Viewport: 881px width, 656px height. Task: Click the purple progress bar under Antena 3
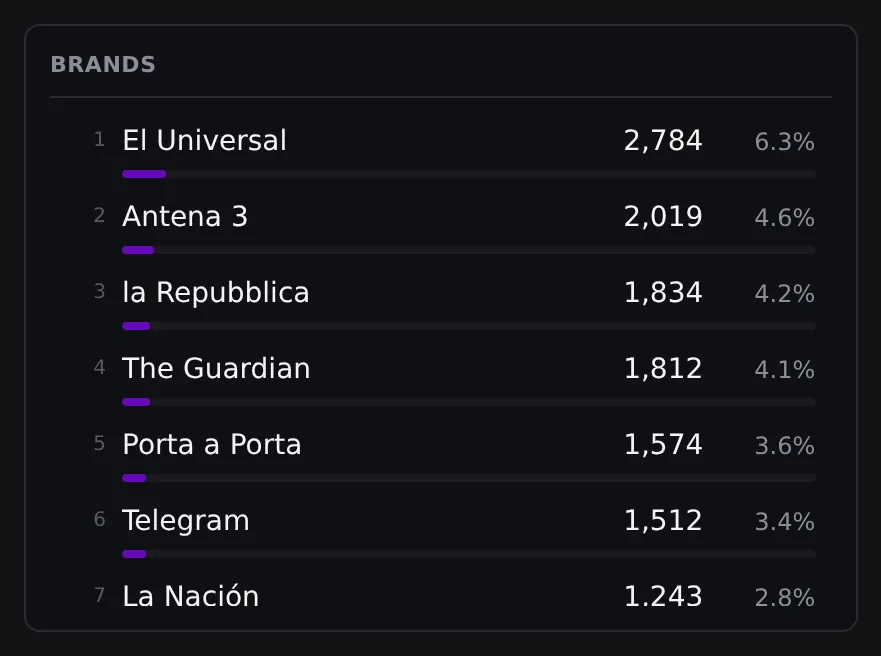[x=138, y=250]
